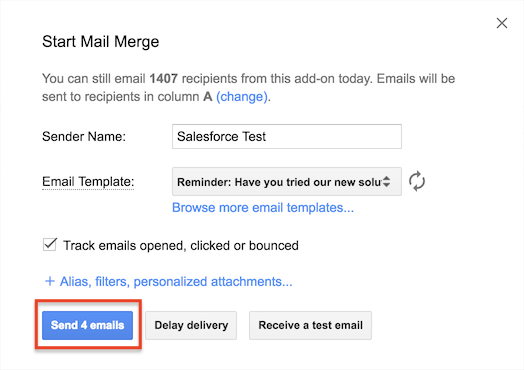Click the Start Mail Merge title
Screen dimensions: 524x370
coord(101,42)
